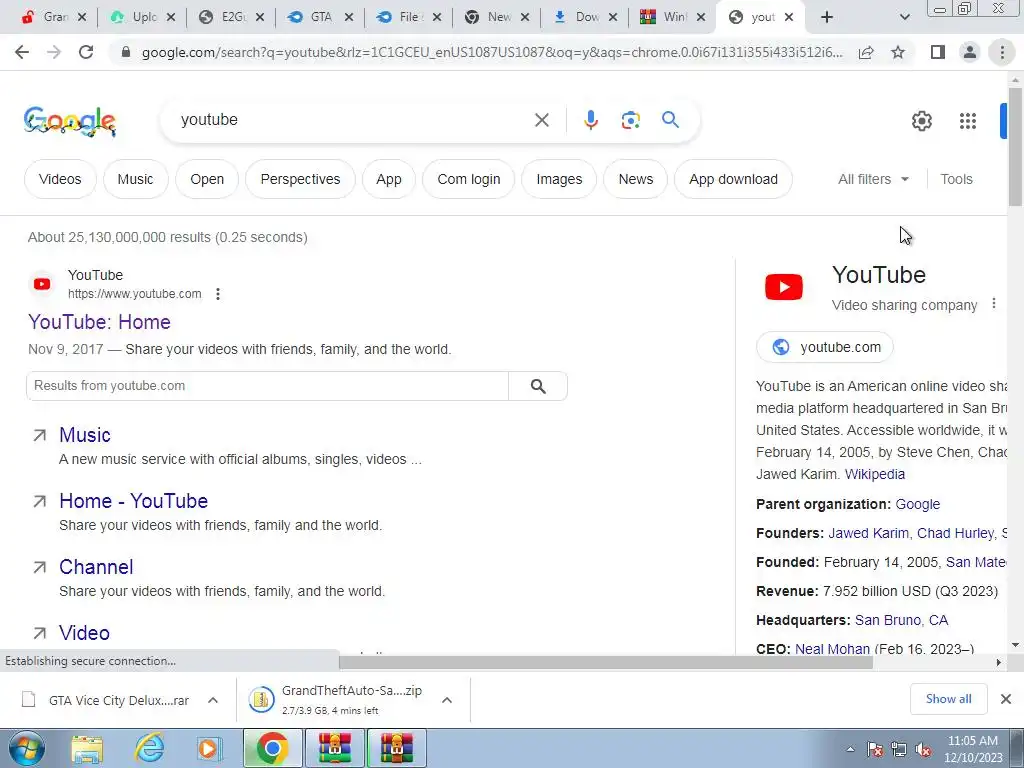1024x768 pixels.
Task: Show hidden system tray icons
Action: click(850, 750)
